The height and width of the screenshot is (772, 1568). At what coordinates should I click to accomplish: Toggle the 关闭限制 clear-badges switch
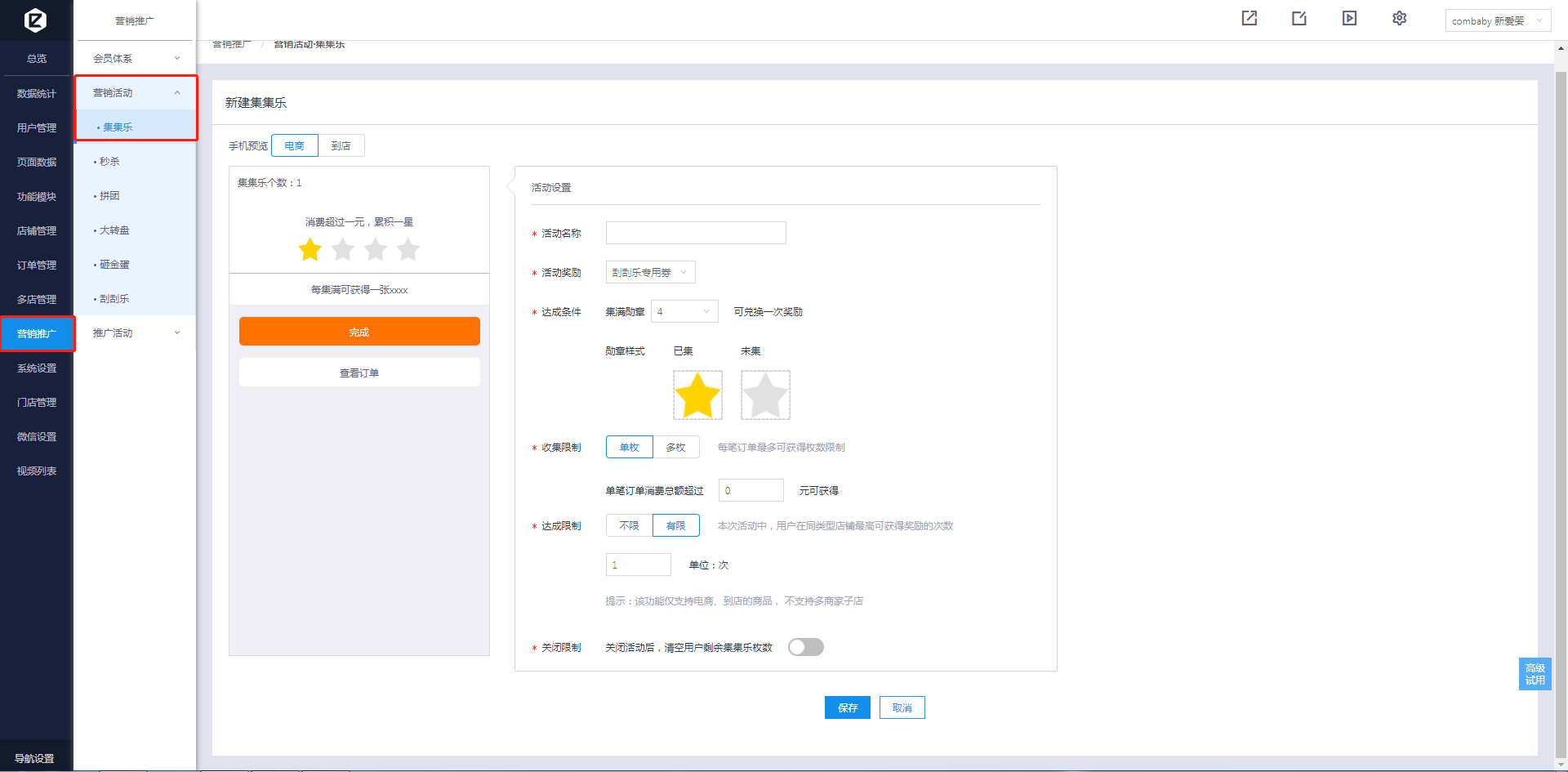coord(805,647)
